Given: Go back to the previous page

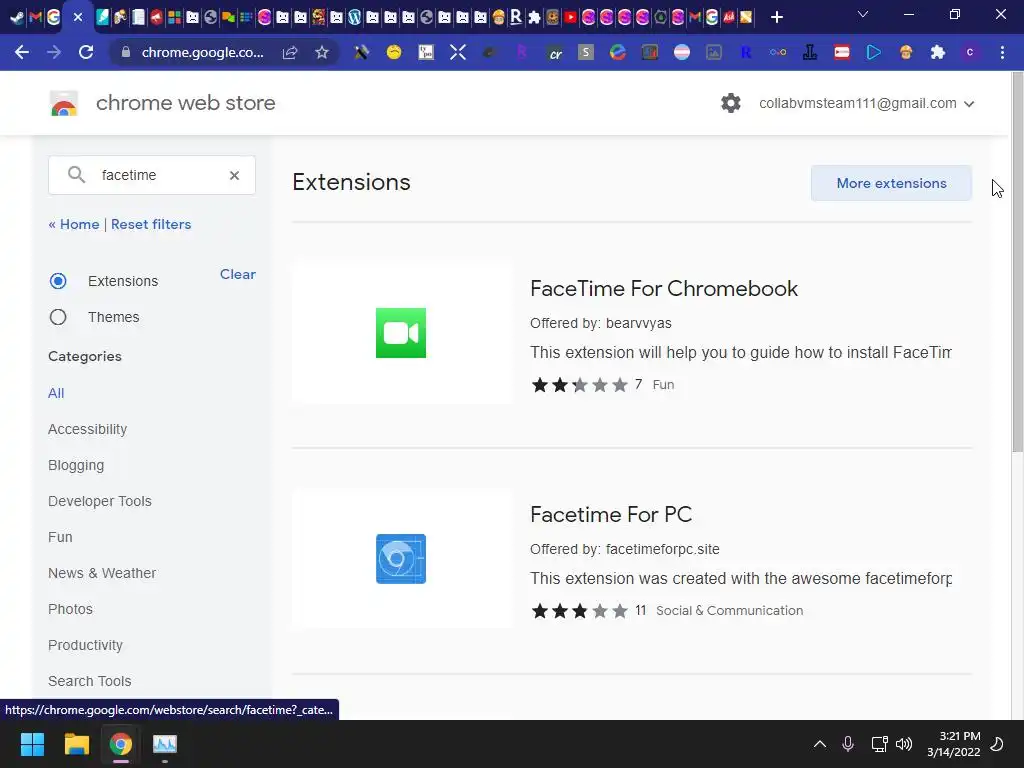Looking at the screenshot, I should point(22,52).
